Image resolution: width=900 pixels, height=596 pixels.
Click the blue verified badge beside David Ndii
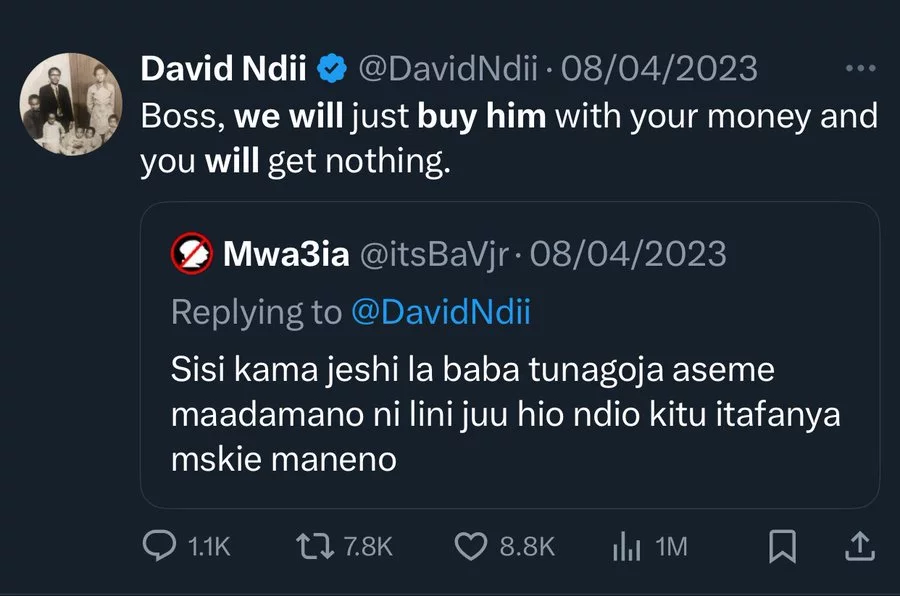pyautogui.click(x=332, y=69)
